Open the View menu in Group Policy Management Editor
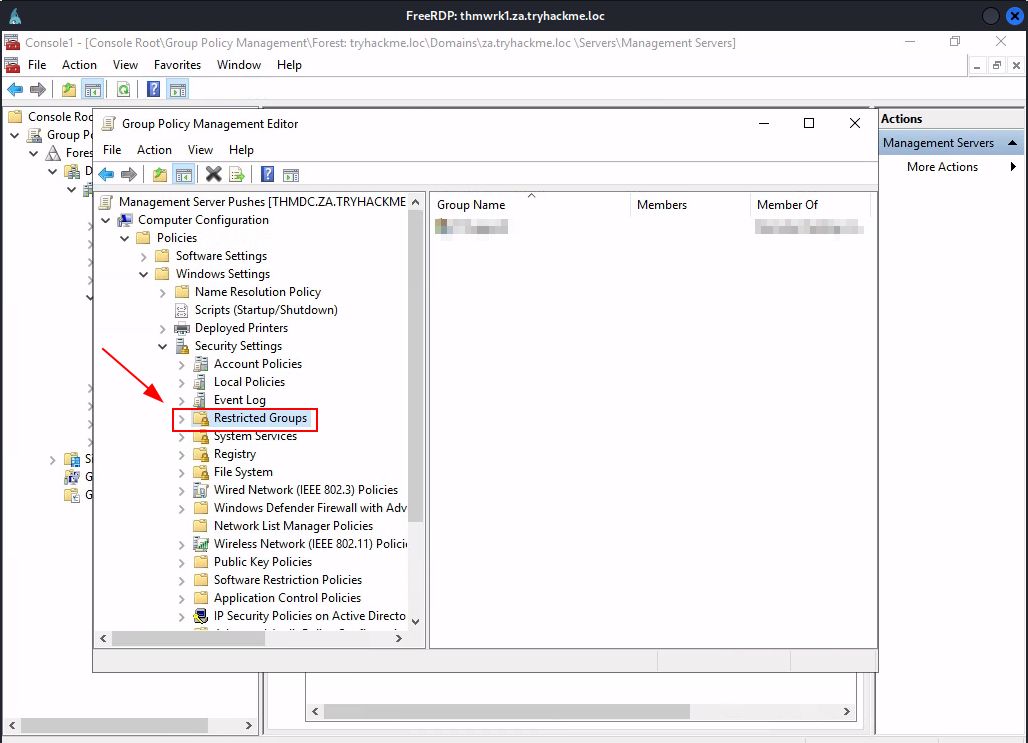Screen dimensions: 1028x743 click(x=200, y=150)
